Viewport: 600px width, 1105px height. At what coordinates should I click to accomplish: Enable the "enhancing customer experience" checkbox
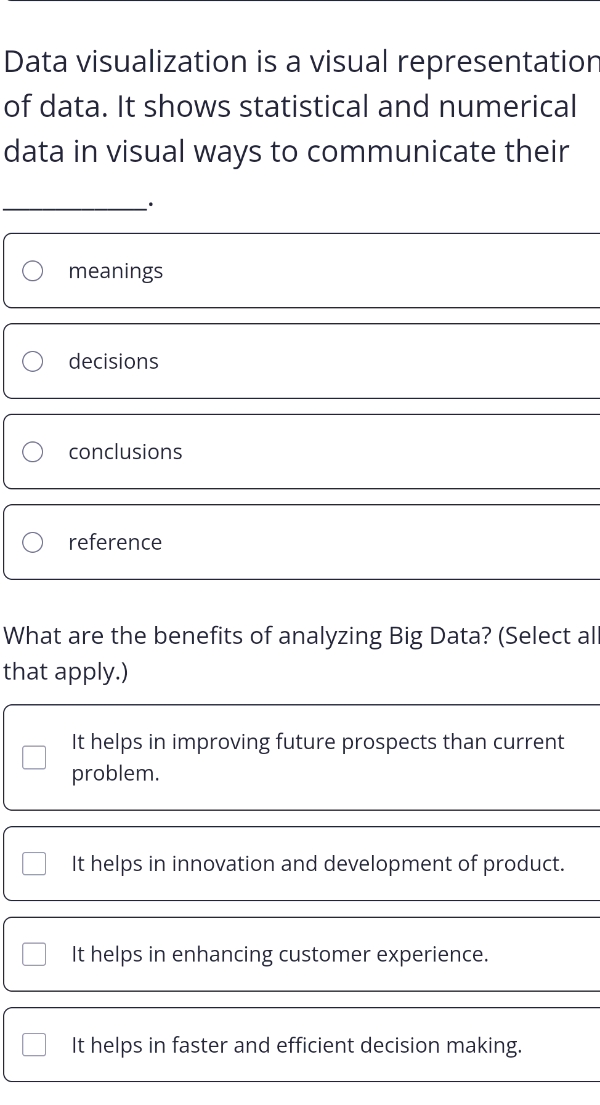click(34, 954)
